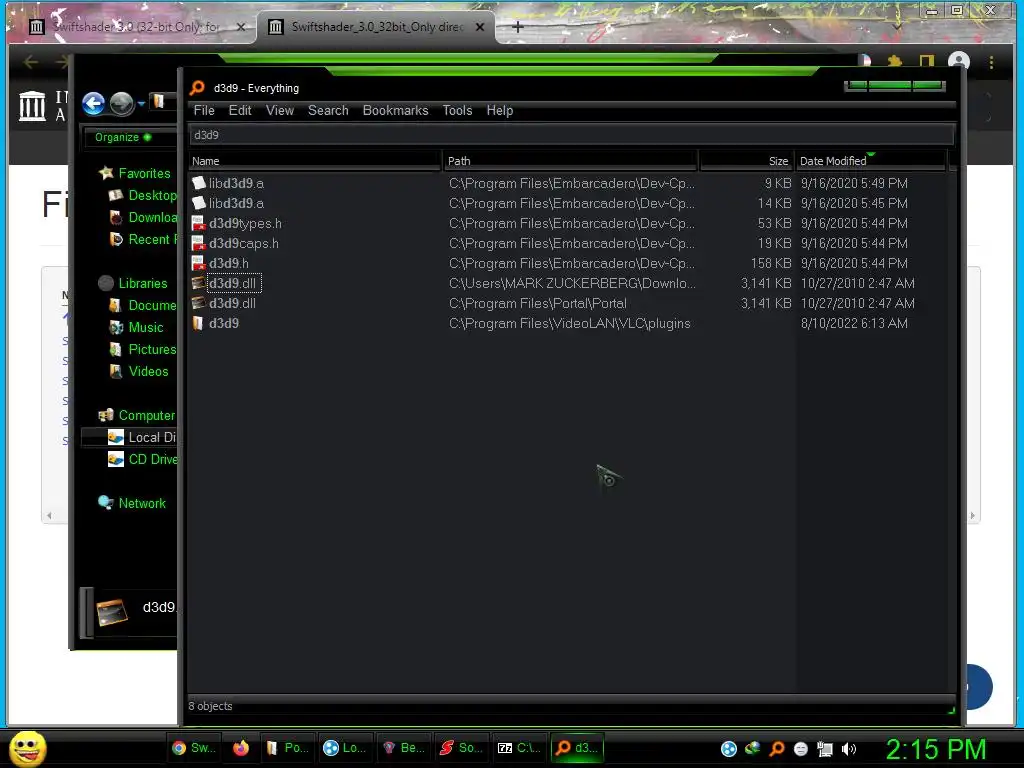Go back with Explorer's blue back arrow
Screen dimensions: 1024x768
pos(93,103)
